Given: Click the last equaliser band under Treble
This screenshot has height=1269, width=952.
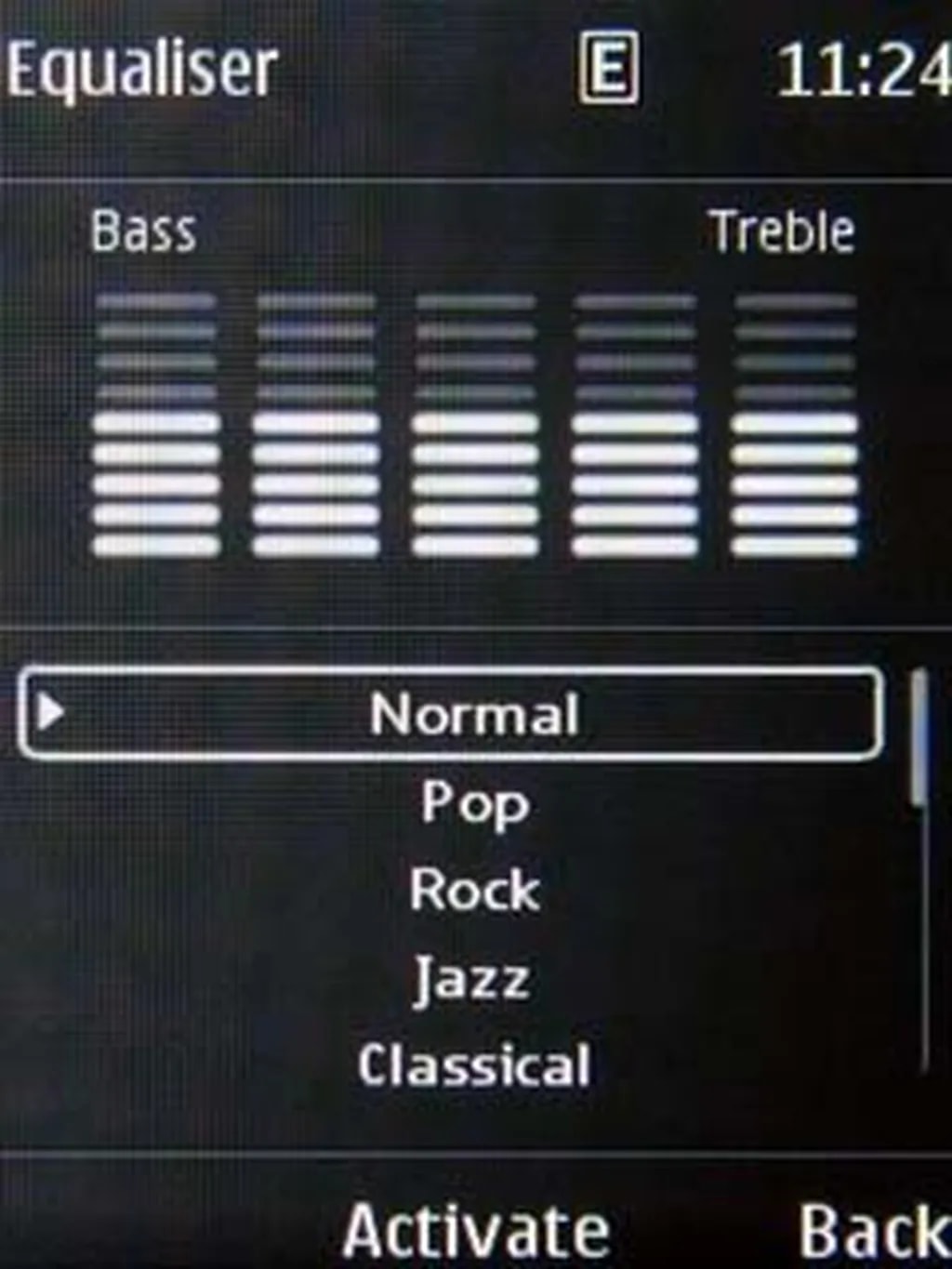Looking at the screenshot, I should click(x=795, y=424).
